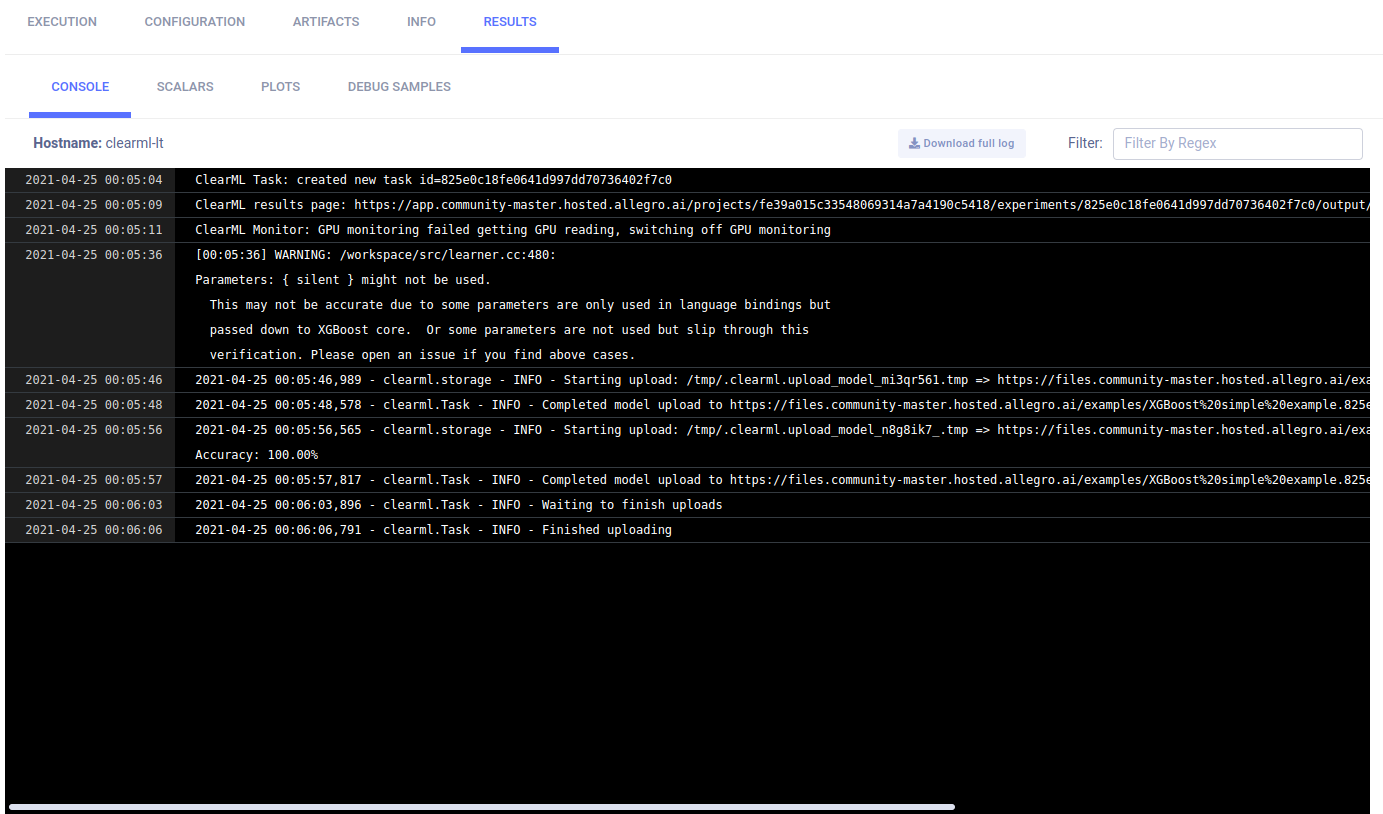Click the 'created new task id' log line

pyautogui.click(x=433, y=180)
